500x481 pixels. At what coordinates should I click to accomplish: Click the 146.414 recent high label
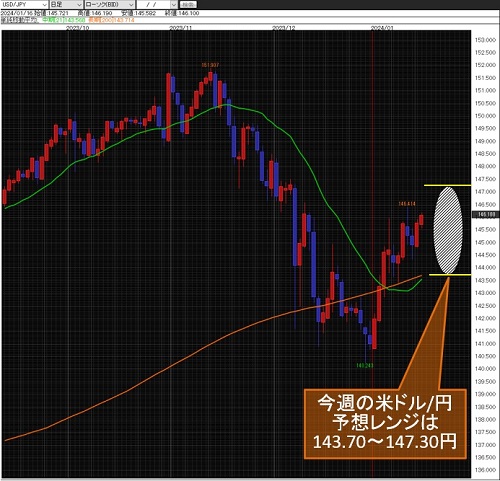(407, 204)
